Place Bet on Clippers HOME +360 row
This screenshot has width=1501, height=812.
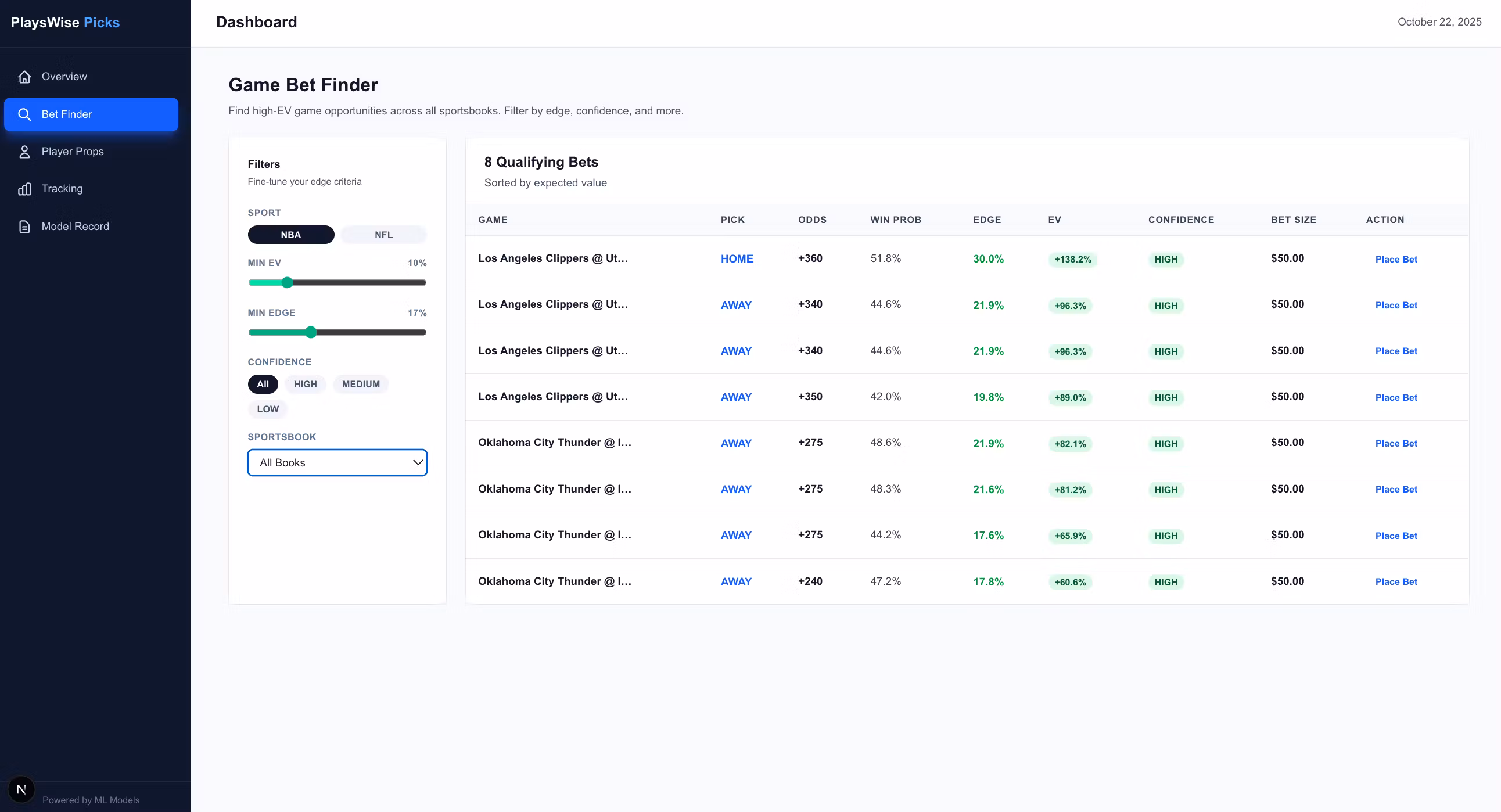(1395, 259)
